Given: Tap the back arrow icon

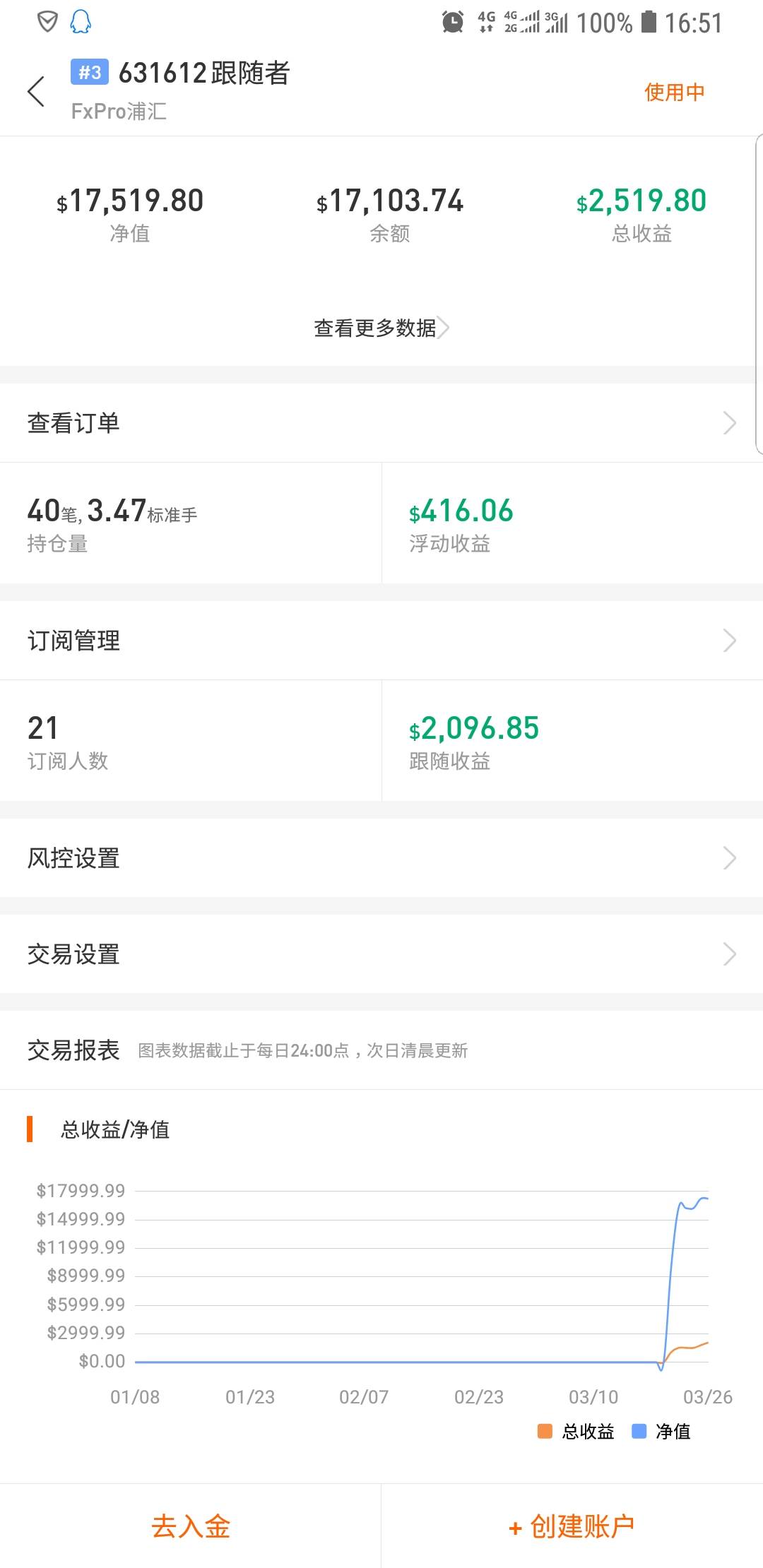Looking at the screenshot, I should tap(36, 92).
